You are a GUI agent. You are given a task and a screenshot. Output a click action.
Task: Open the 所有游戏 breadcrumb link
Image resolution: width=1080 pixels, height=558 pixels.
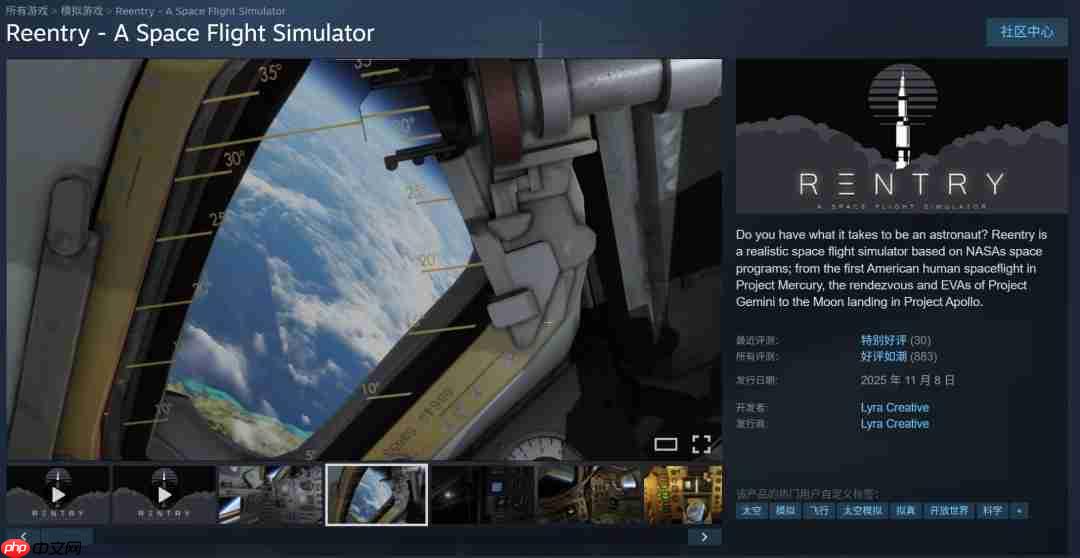click(27, 11)
